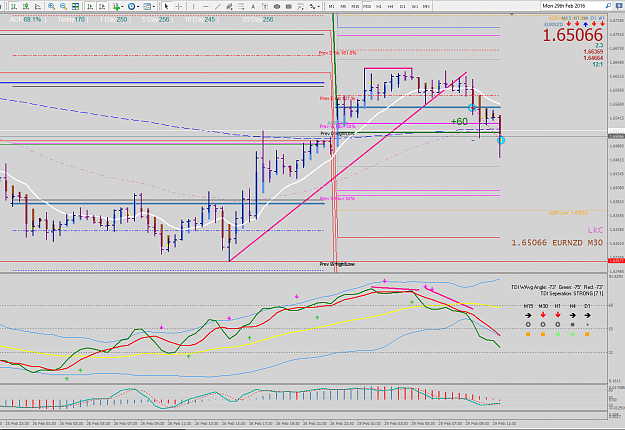Screen dimensions: 625x430
Task: Switch to the M5 timeframe
Action: tap(343, 6)
